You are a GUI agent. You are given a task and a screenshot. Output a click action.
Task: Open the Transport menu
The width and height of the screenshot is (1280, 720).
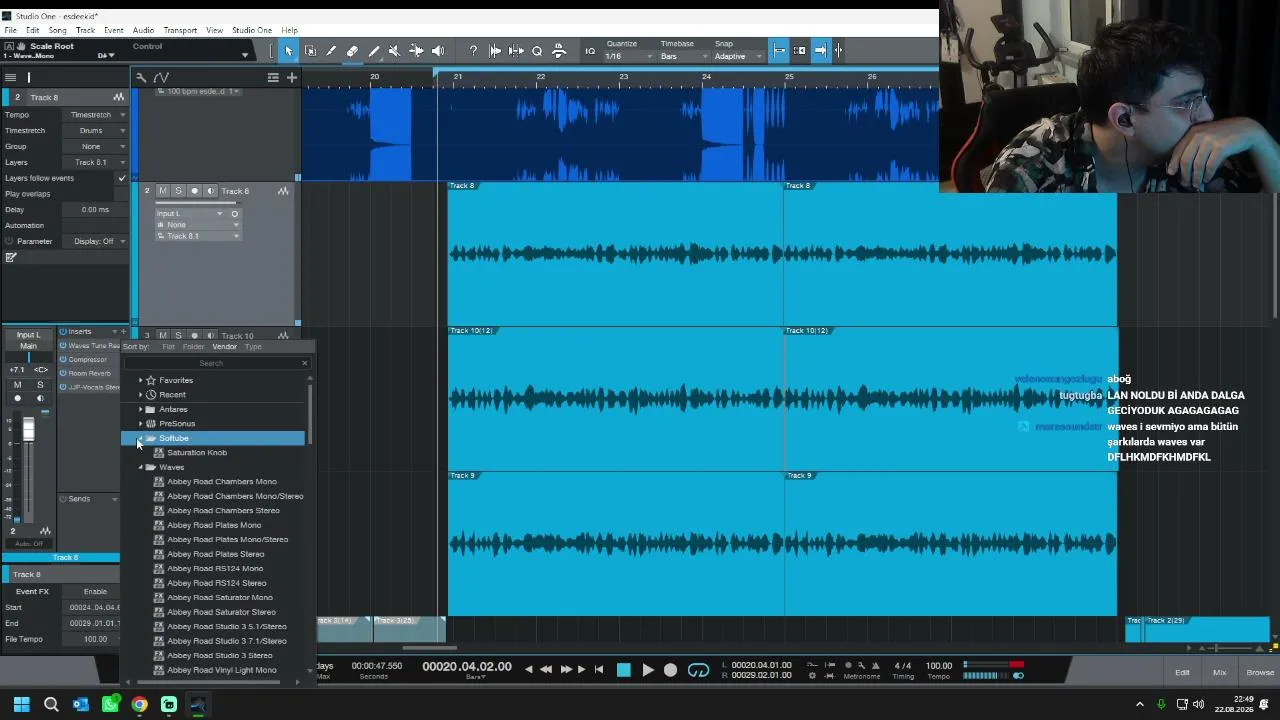pos(180,30)
